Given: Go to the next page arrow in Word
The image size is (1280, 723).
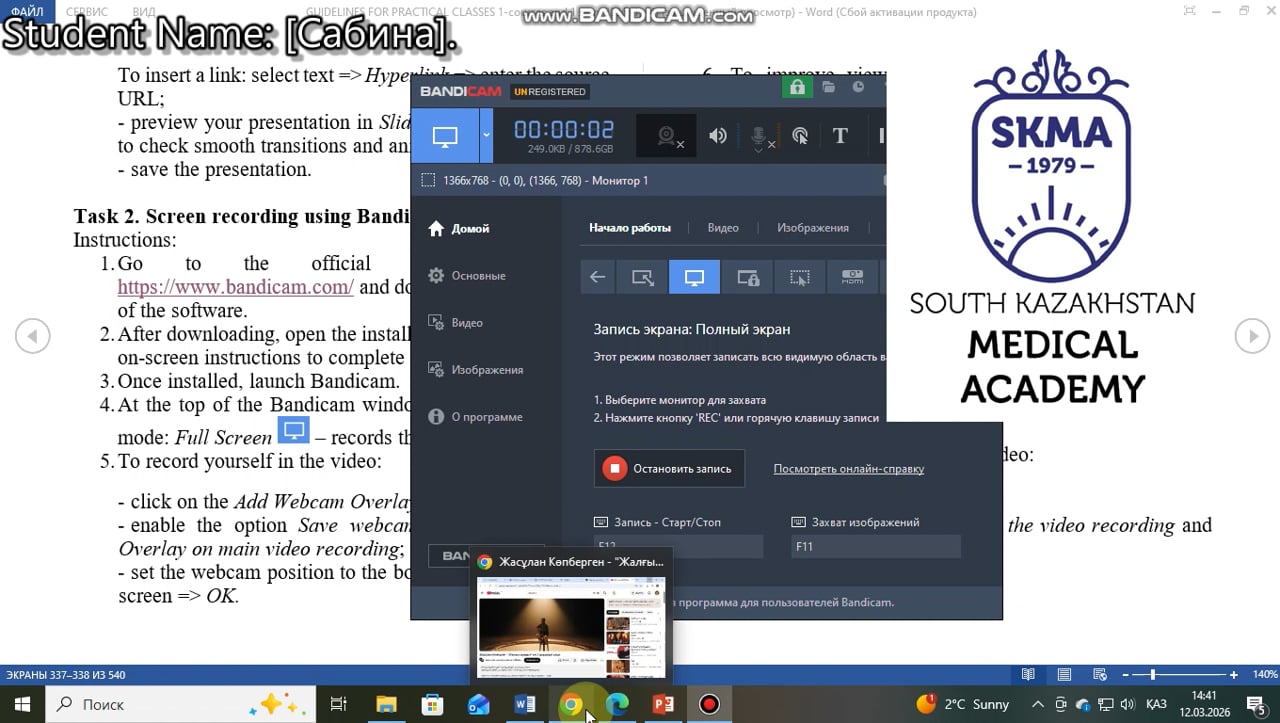Looking at the screenshot, I should tap(1252, 336).
